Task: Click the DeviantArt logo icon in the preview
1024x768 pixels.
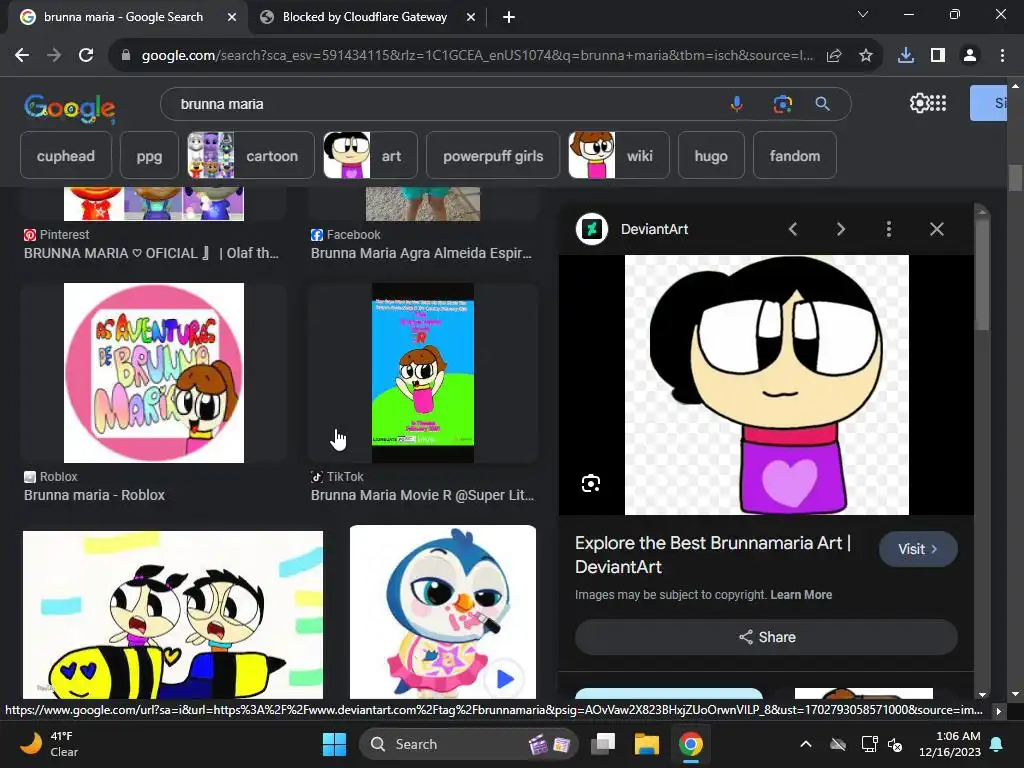Action: (x=592, y=229)
